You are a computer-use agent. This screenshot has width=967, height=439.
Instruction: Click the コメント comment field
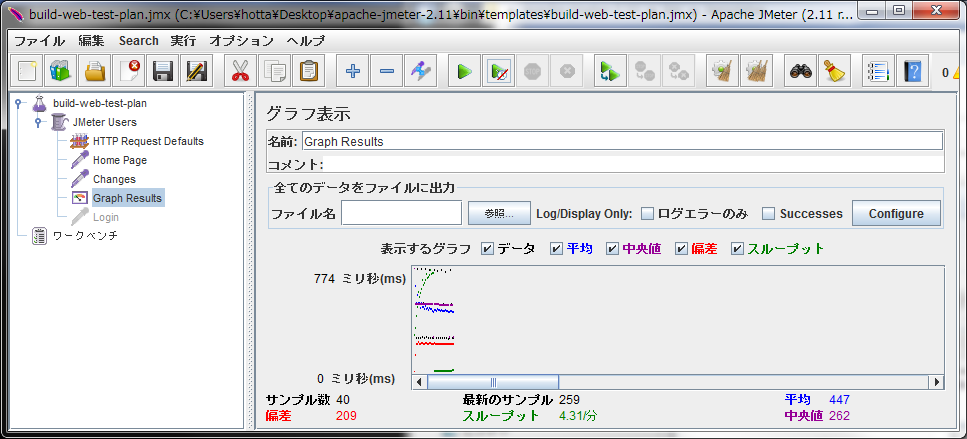point(633,164)
